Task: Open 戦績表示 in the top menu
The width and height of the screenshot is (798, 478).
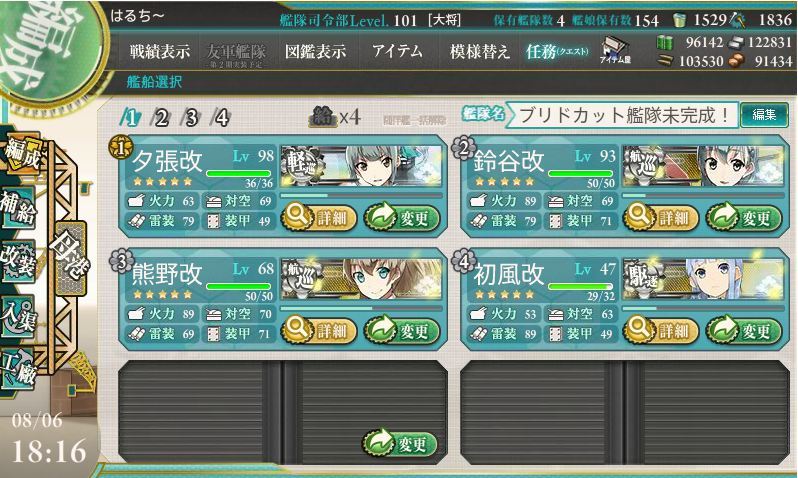Action: (x=159, y=51)
